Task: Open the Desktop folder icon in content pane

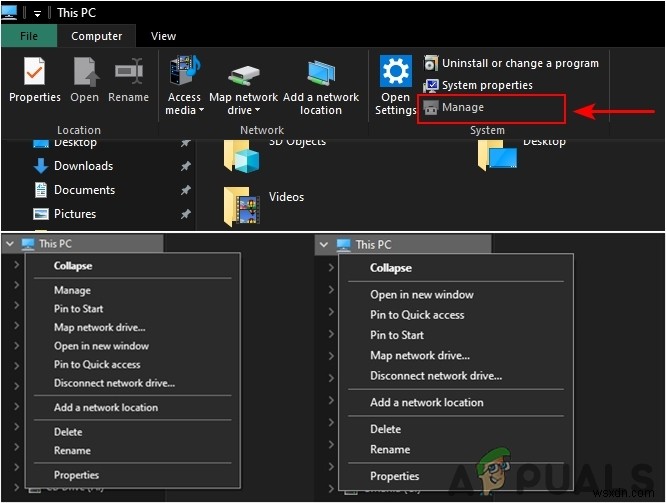Action: click(497, 155)
